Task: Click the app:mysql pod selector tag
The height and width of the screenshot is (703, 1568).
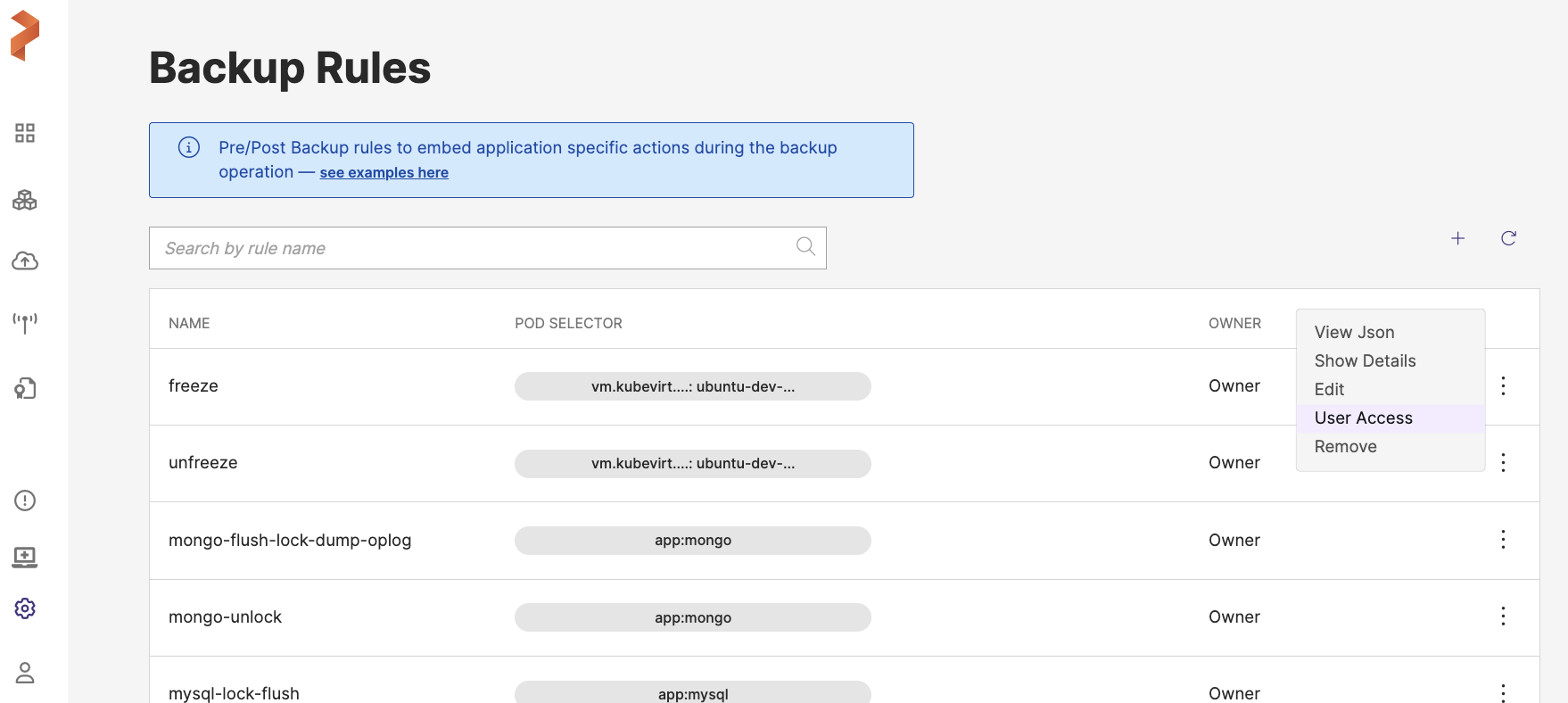Action: point(693,693)
